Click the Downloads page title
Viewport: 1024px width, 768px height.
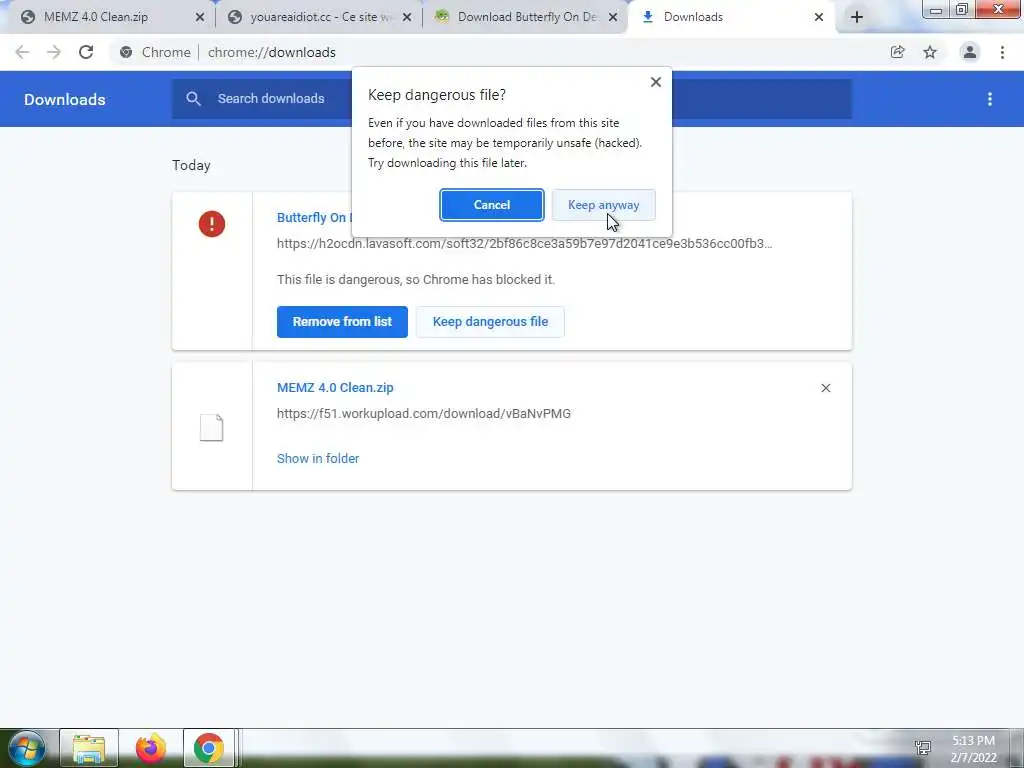coord(65,99)
